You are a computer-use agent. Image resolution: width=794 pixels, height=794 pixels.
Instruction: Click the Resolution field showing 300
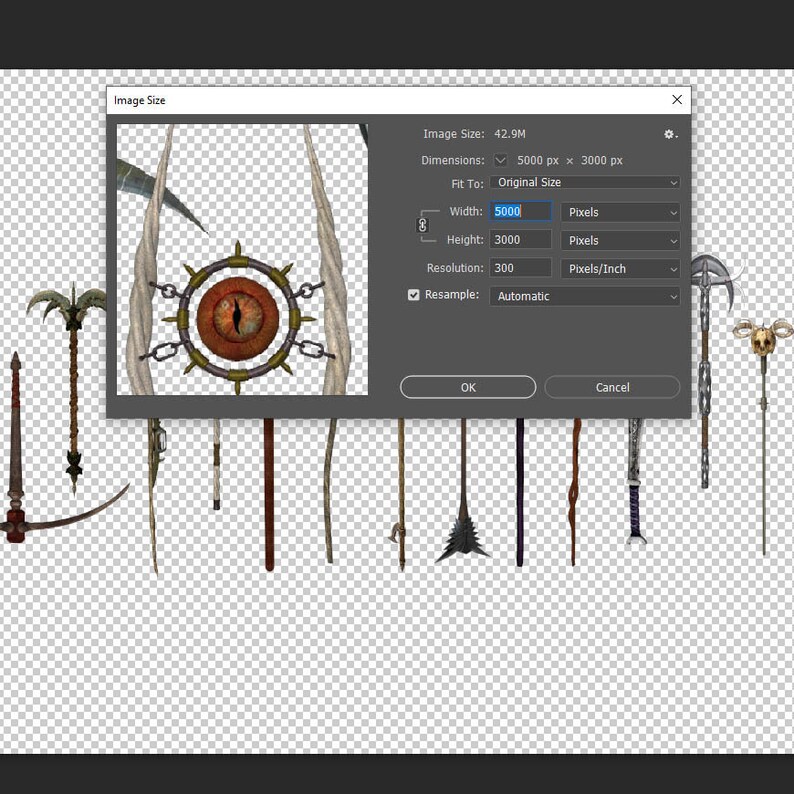click(x=521, y=268)
